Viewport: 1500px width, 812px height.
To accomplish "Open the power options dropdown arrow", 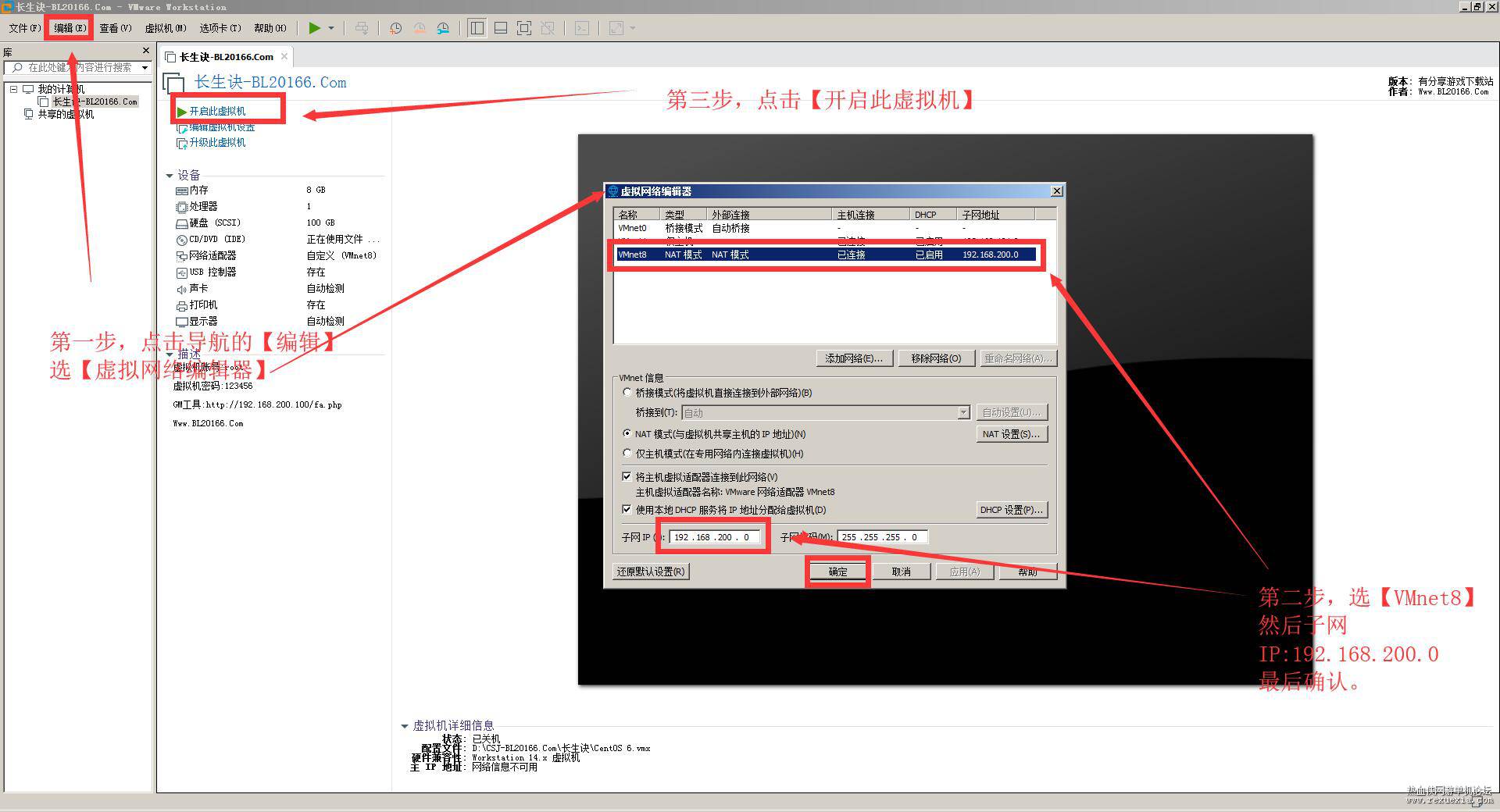I will [x=331, y=28].
